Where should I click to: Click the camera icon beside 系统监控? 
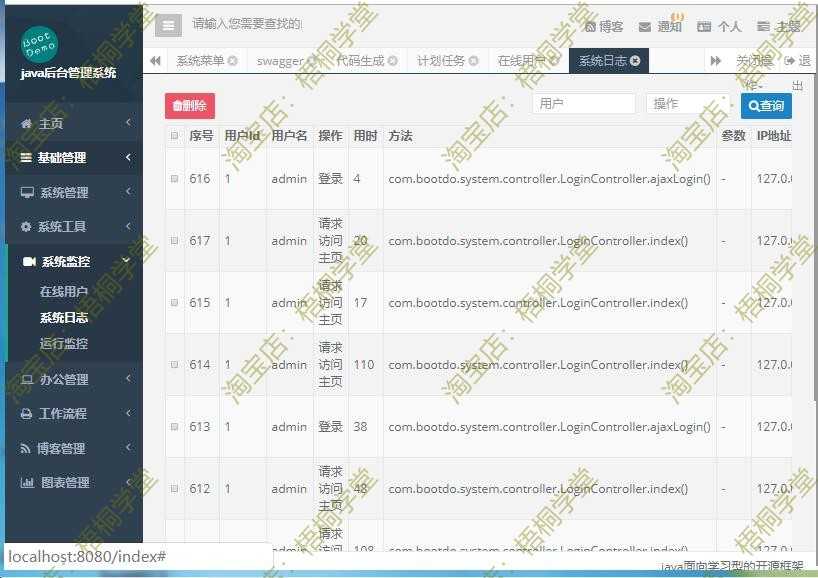tap(29, 261)
